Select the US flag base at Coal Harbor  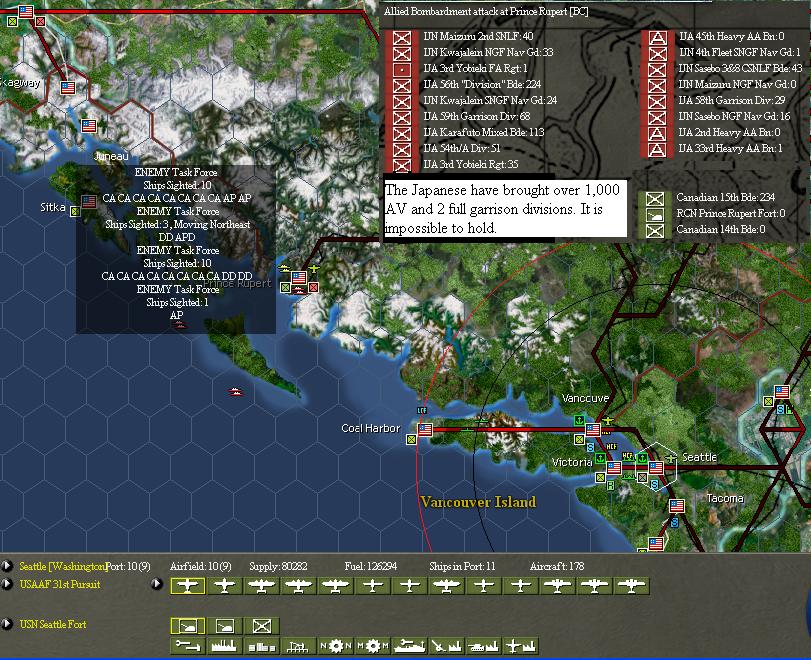pyautogui.click(x=425, y=429)
